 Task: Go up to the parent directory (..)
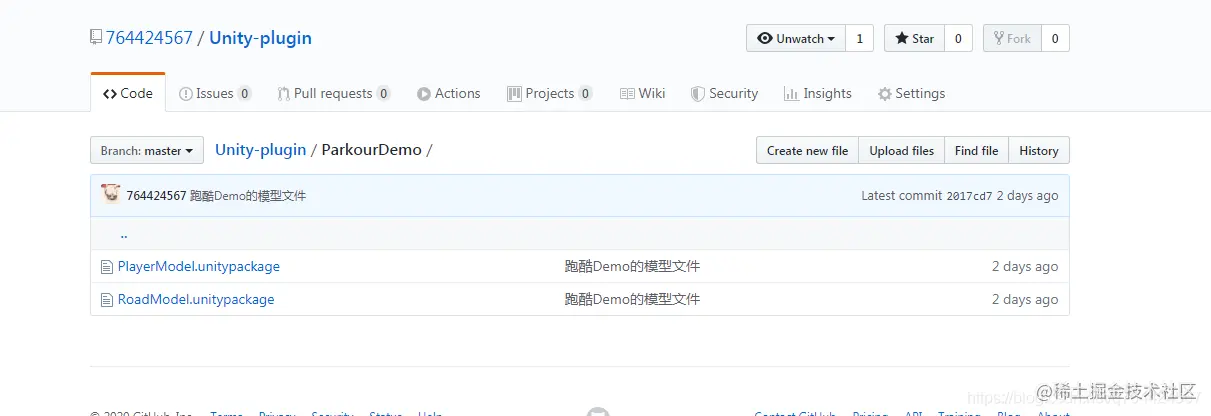click(124, 234)
